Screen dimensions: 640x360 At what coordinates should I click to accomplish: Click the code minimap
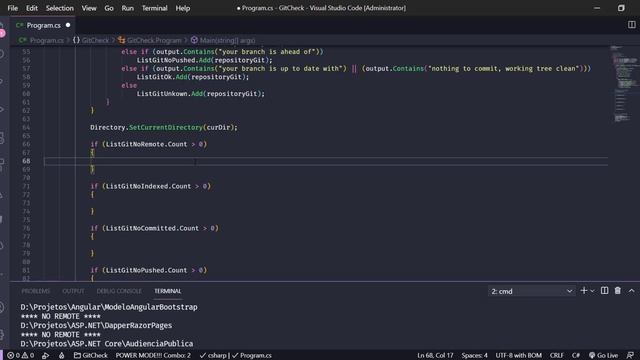tap(624, 84)
